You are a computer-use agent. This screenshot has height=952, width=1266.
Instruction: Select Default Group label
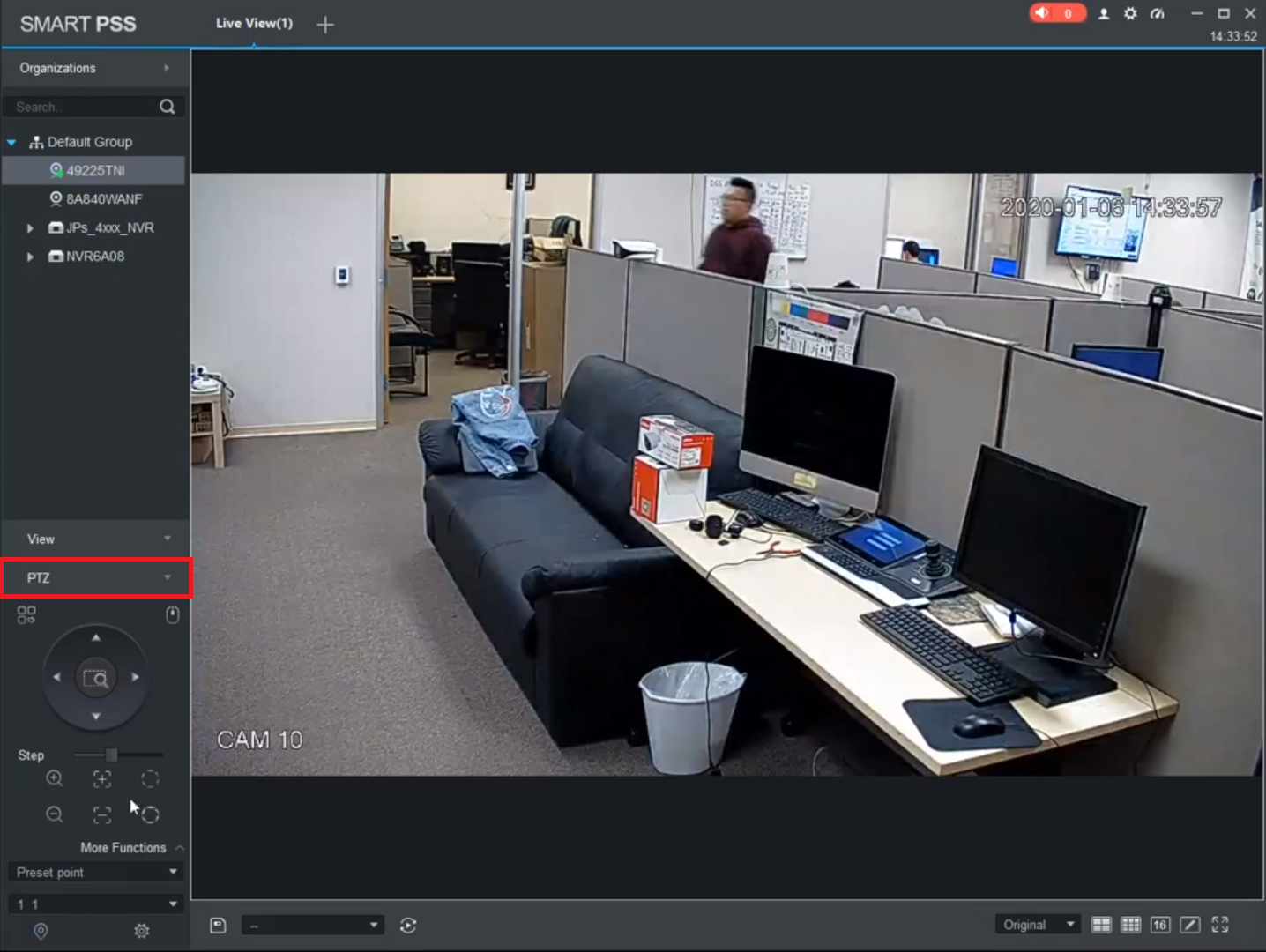point(90,142)
